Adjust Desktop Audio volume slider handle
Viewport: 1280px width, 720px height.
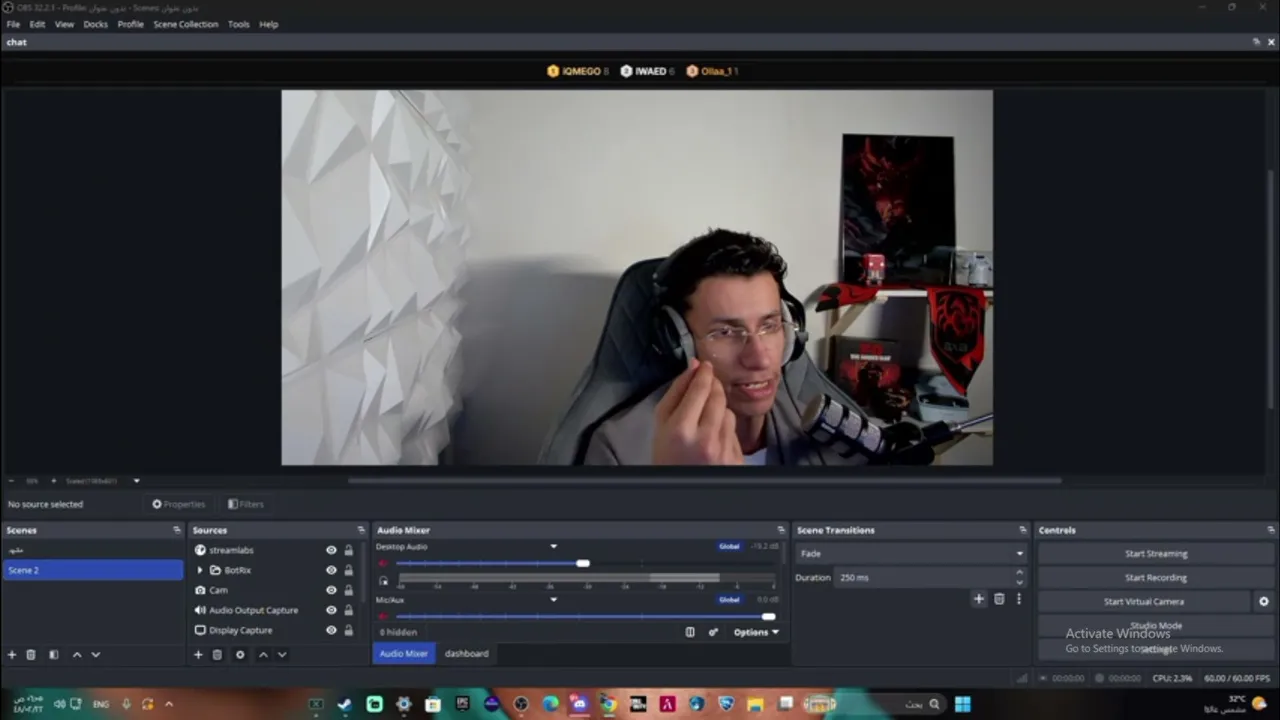583,563
